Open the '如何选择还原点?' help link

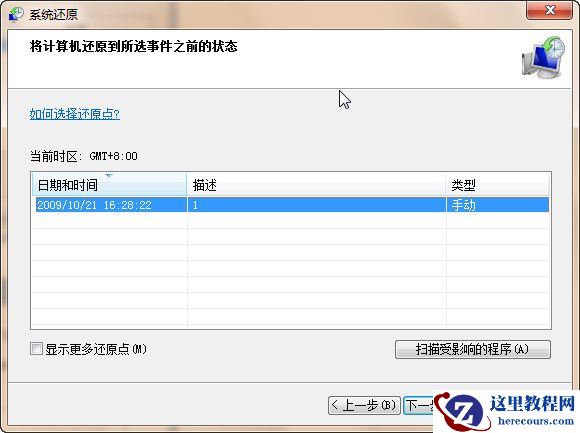tap(75, 114)
